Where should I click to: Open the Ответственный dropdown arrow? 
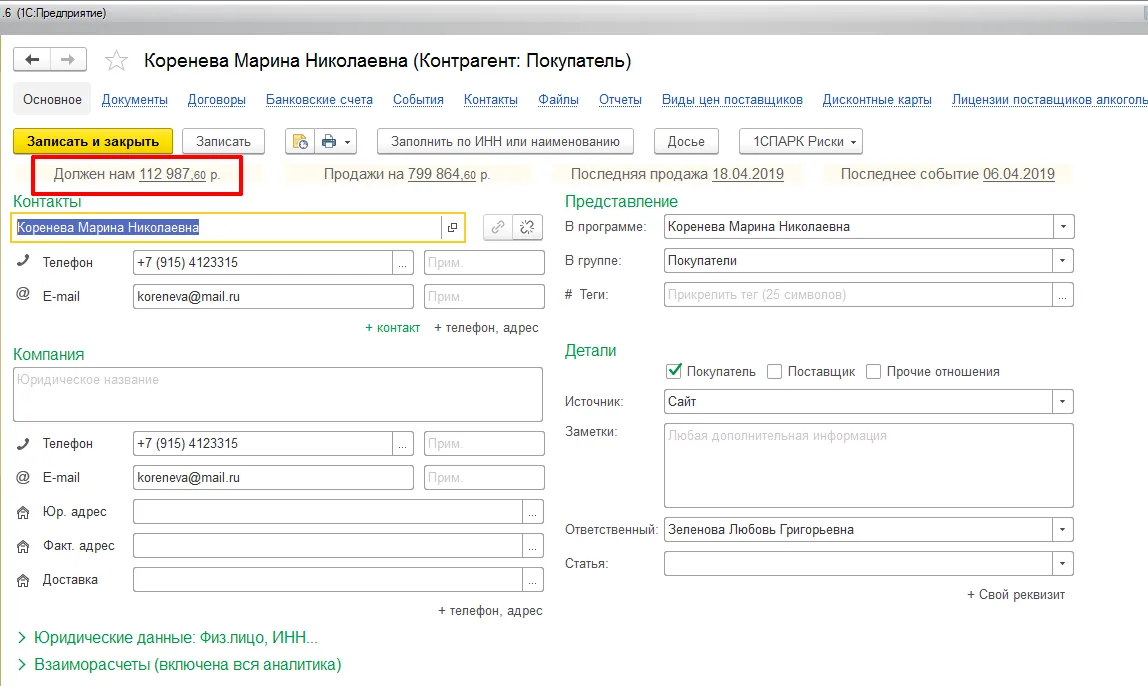click(1062, 530)
